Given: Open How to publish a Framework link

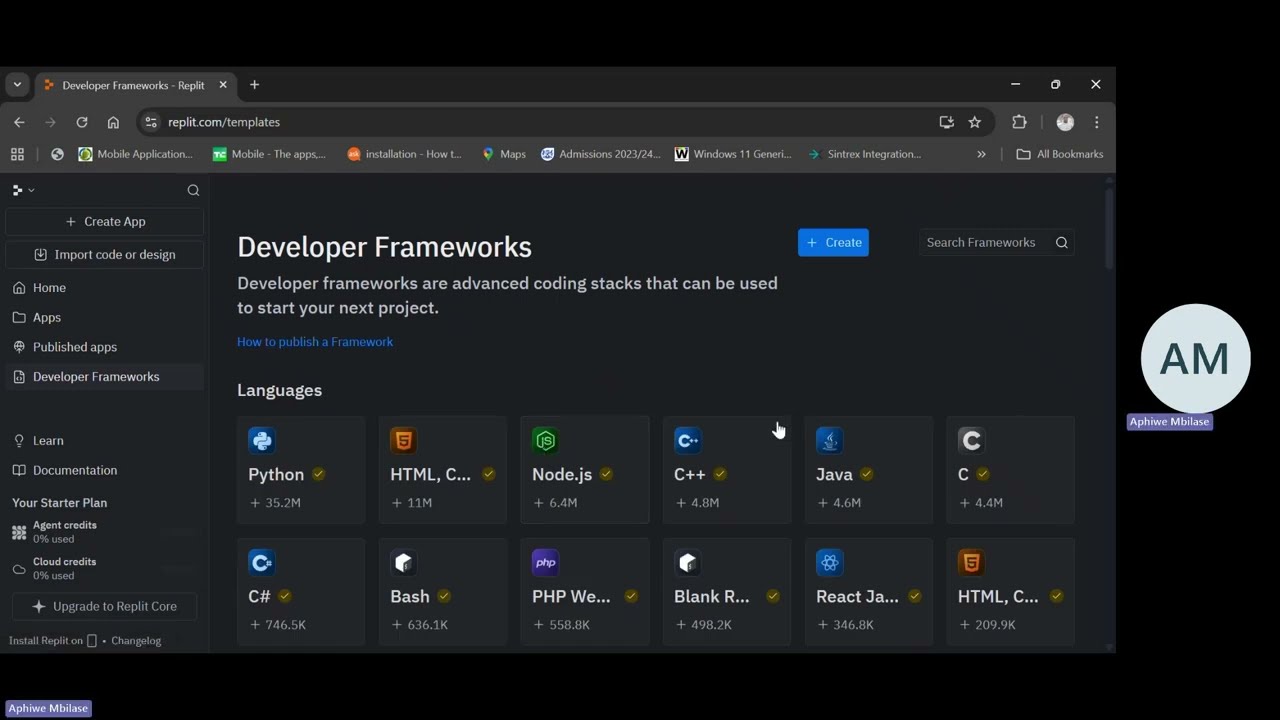Looking at the screenshot, I should (x=315, y=342).
